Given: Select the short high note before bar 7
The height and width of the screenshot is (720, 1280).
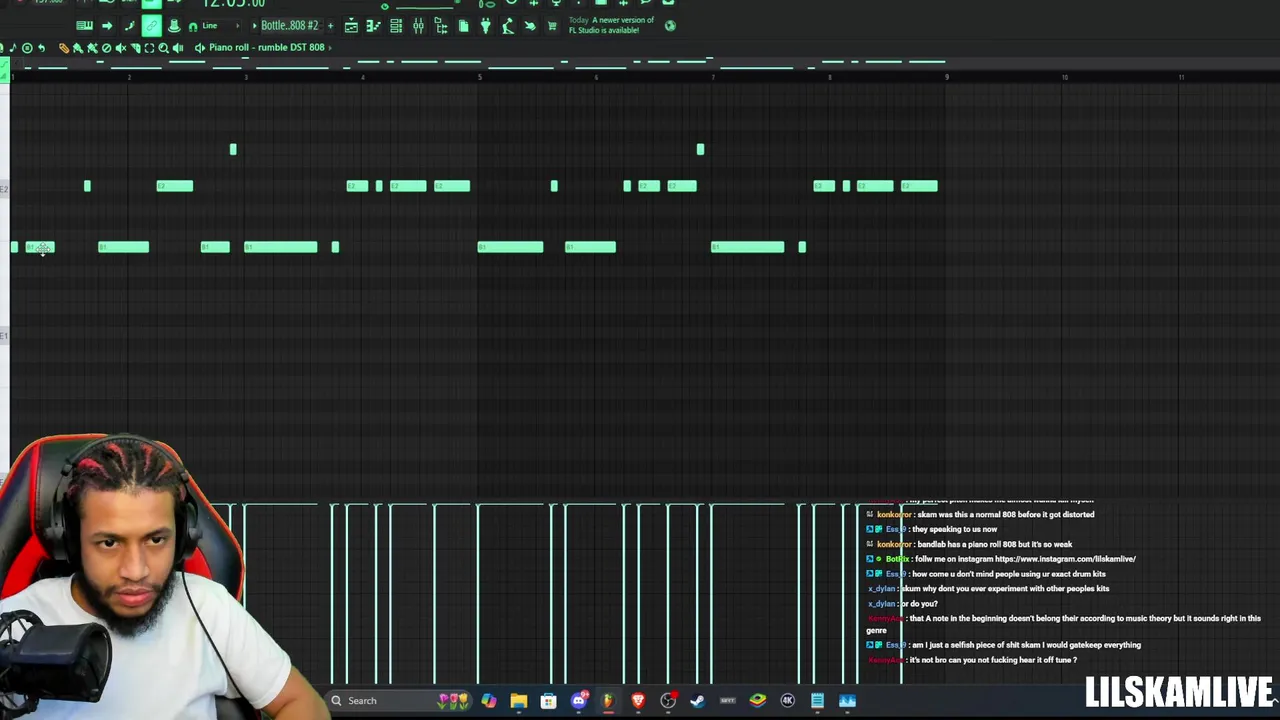Looking at the screenshot, I should (x=700, y=149).
